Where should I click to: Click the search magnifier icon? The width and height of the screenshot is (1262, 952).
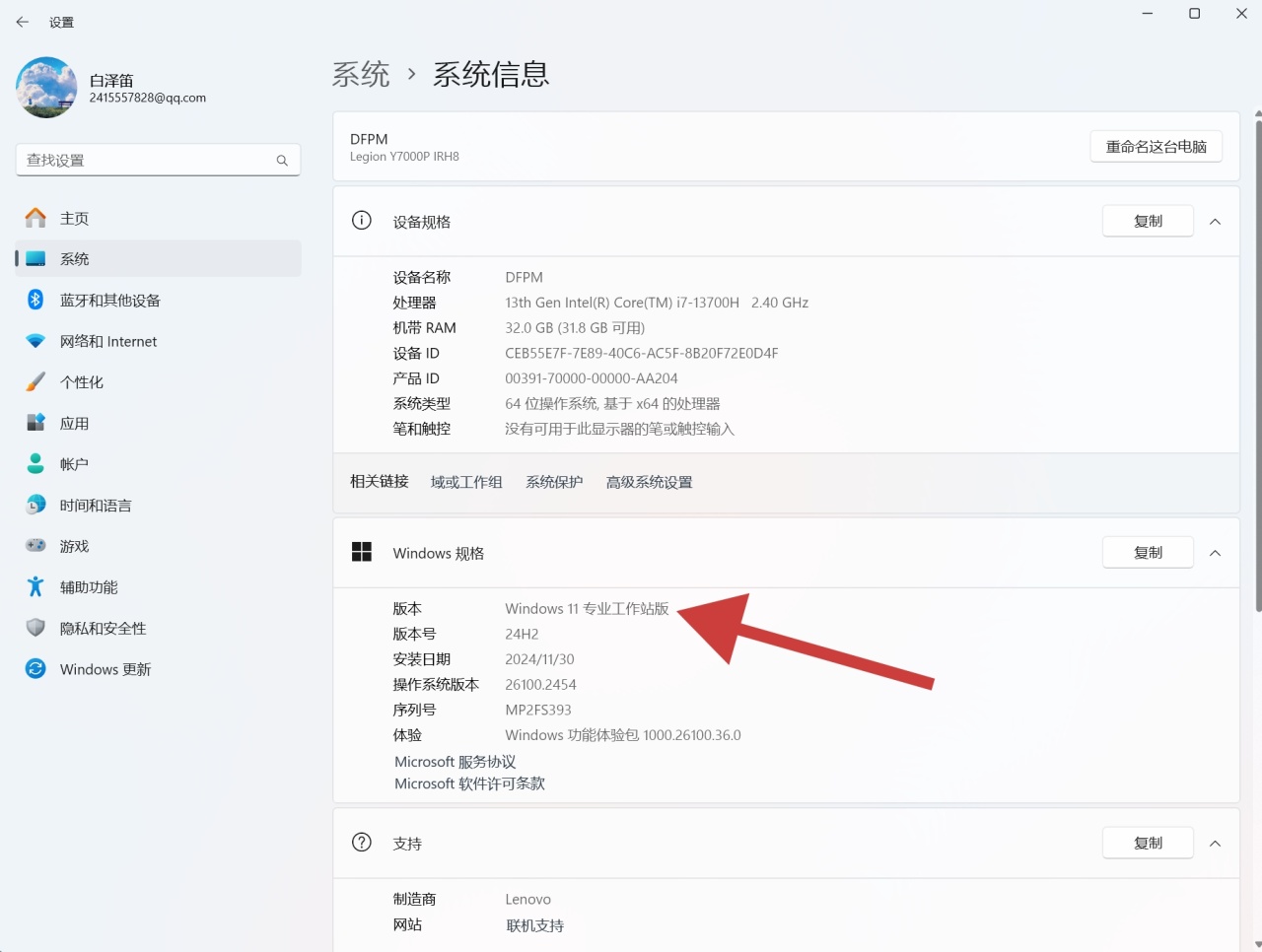[282, 161]
